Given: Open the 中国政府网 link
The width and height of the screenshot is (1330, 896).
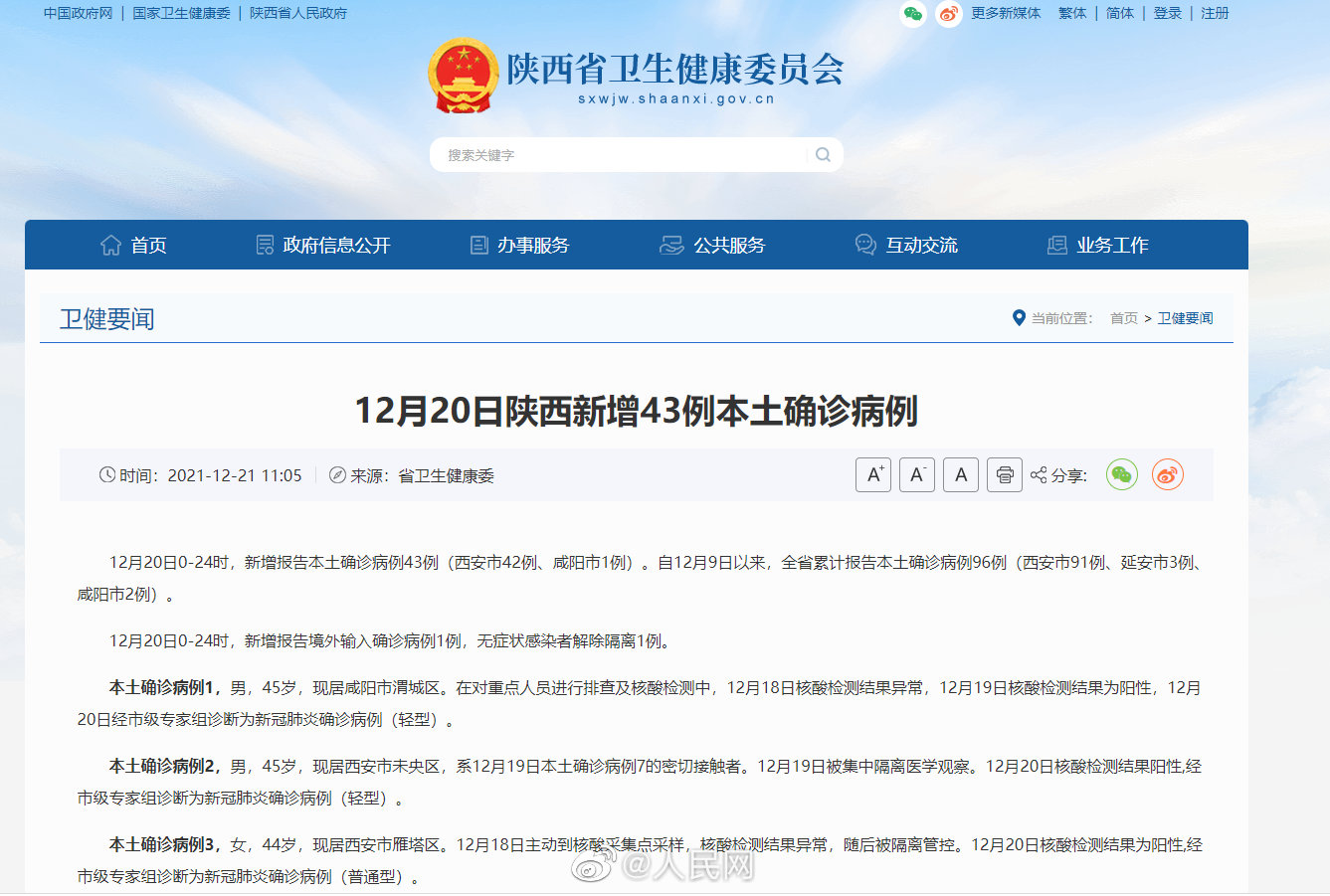Looking at the screenshot, I should click(78, 14).
